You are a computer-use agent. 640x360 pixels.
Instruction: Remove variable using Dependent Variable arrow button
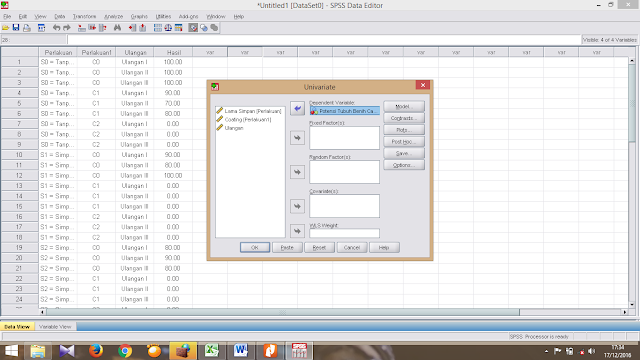(297, 109)
